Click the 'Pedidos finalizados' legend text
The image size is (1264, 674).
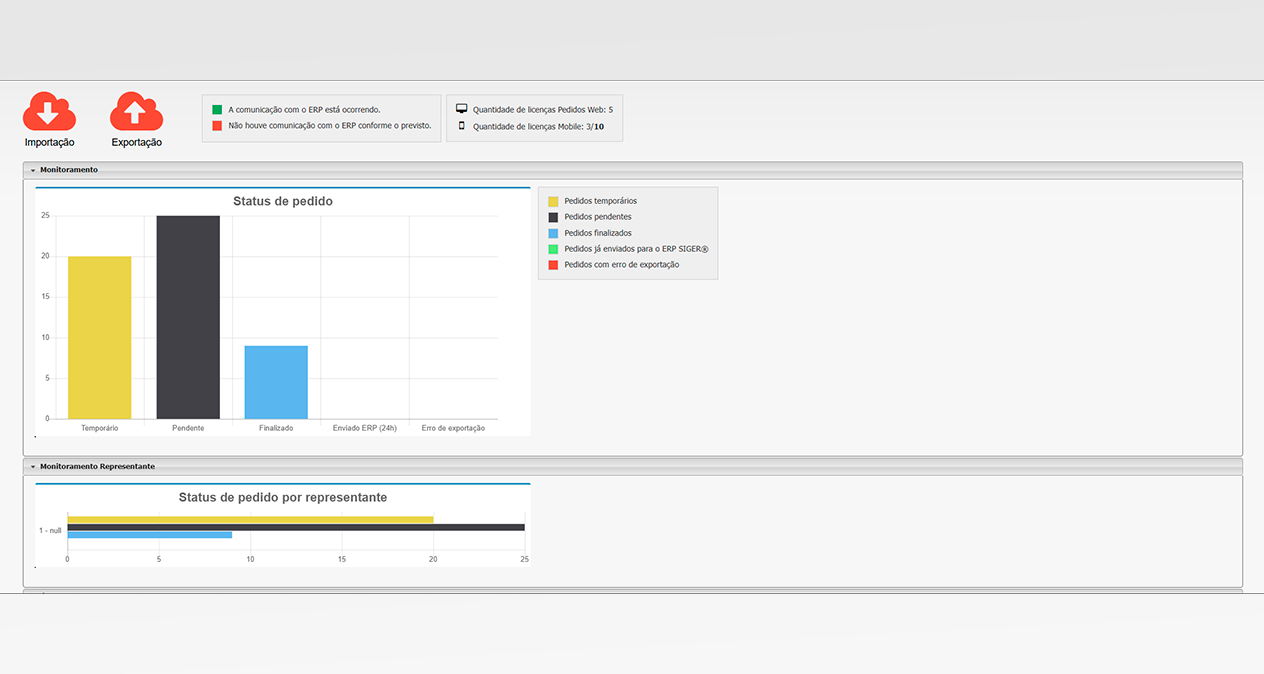point(598,233)
